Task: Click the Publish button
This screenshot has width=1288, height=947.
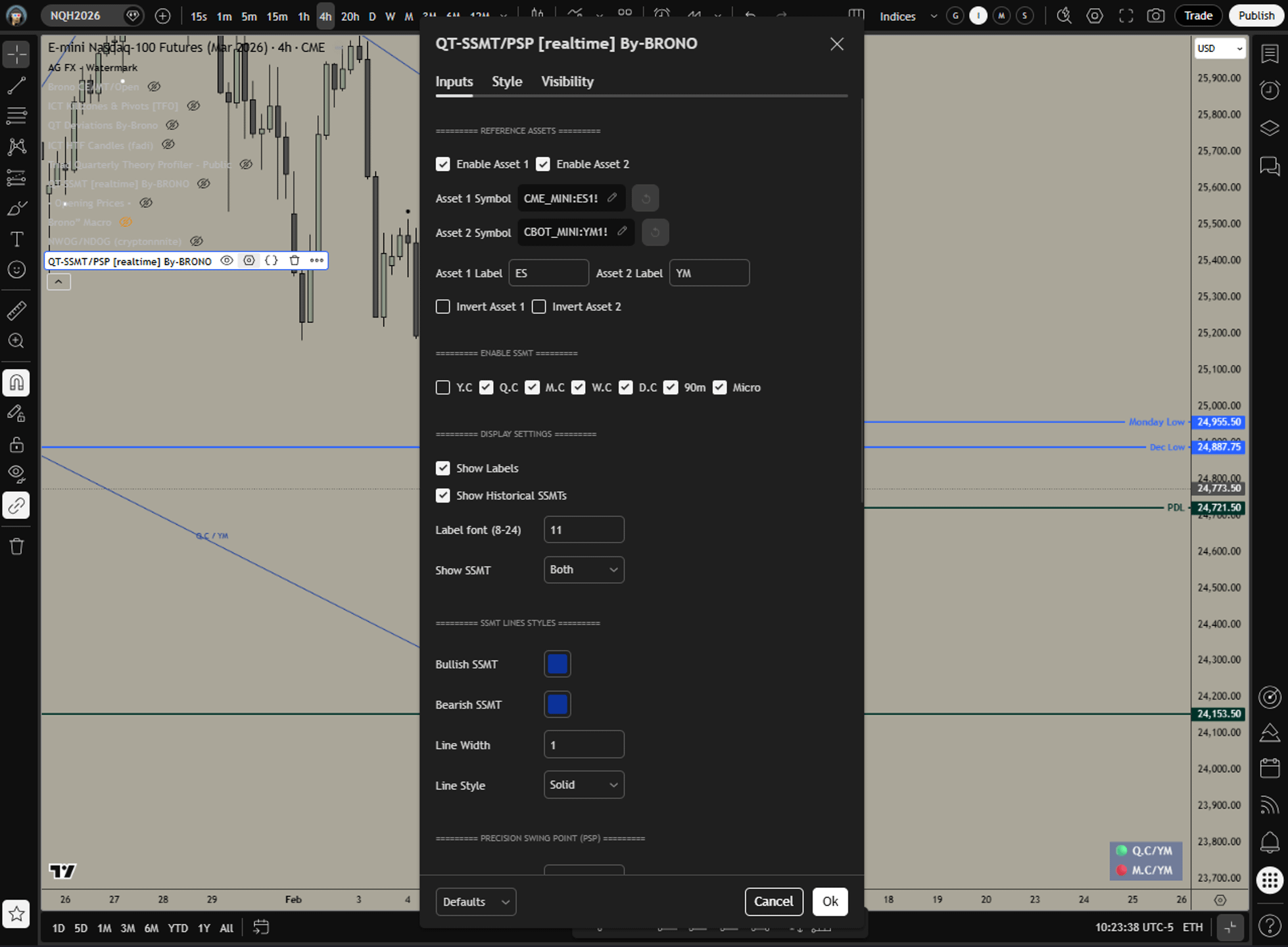Action: 1256,16
